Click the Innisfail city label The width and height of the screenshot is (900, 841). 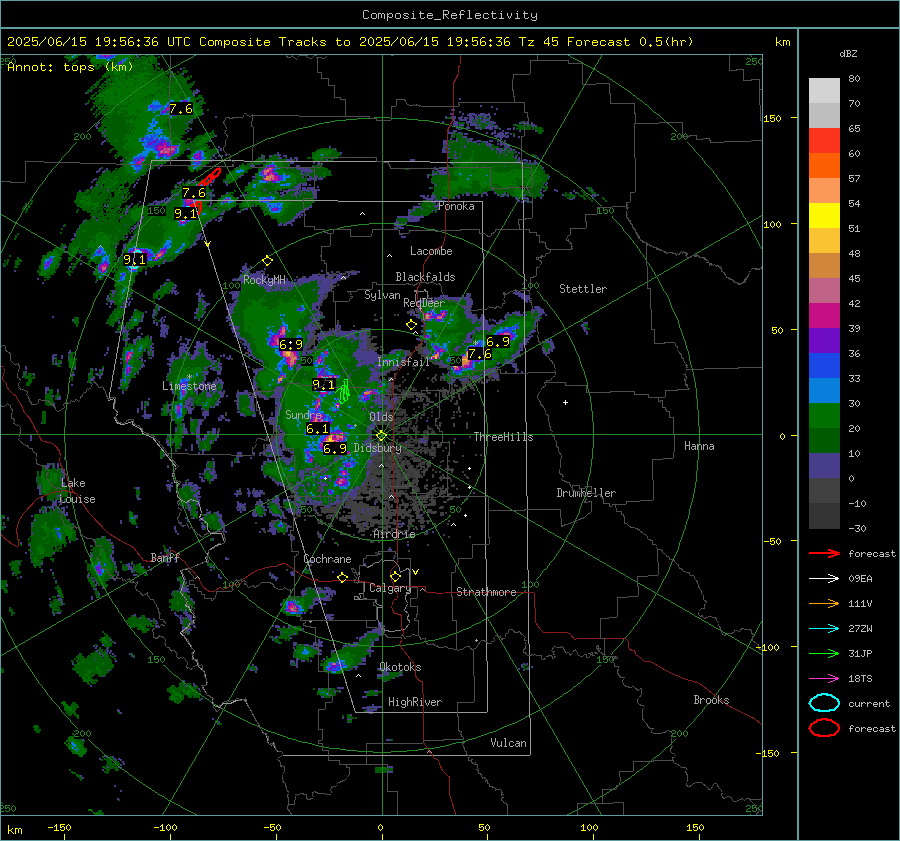pos(404,362)
